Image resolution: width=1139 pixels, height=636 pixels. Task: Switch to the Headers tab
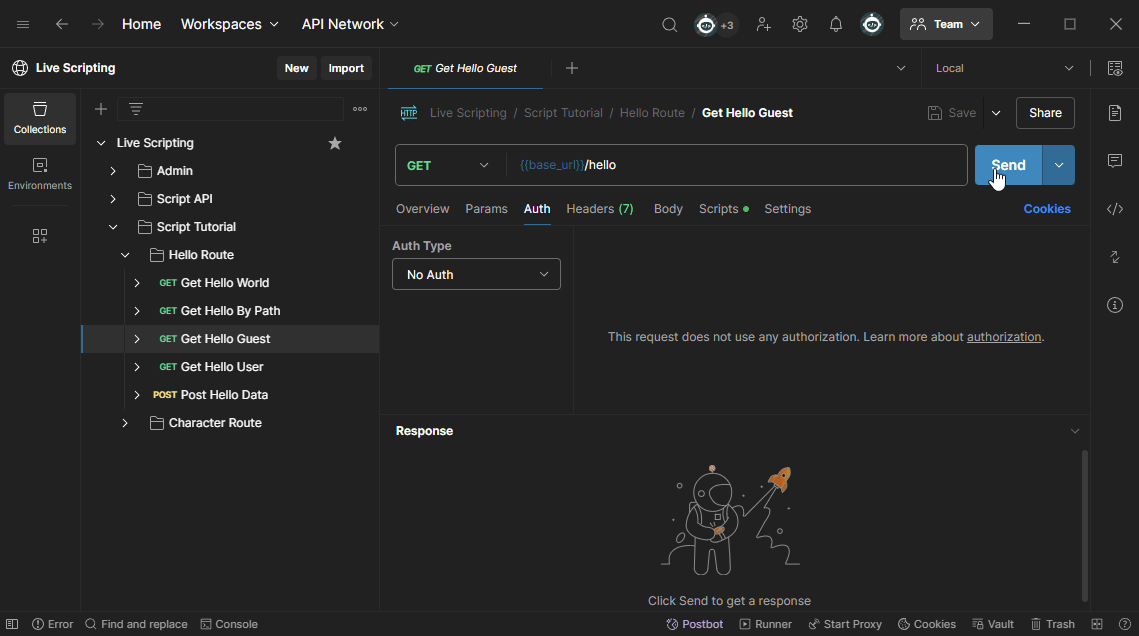599,209
